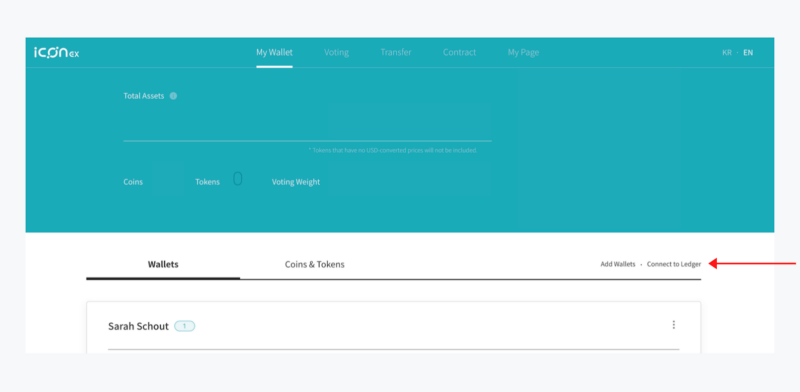Click the Coins label
The height and width of the screenshot is (392, 800).
(133, 182)
